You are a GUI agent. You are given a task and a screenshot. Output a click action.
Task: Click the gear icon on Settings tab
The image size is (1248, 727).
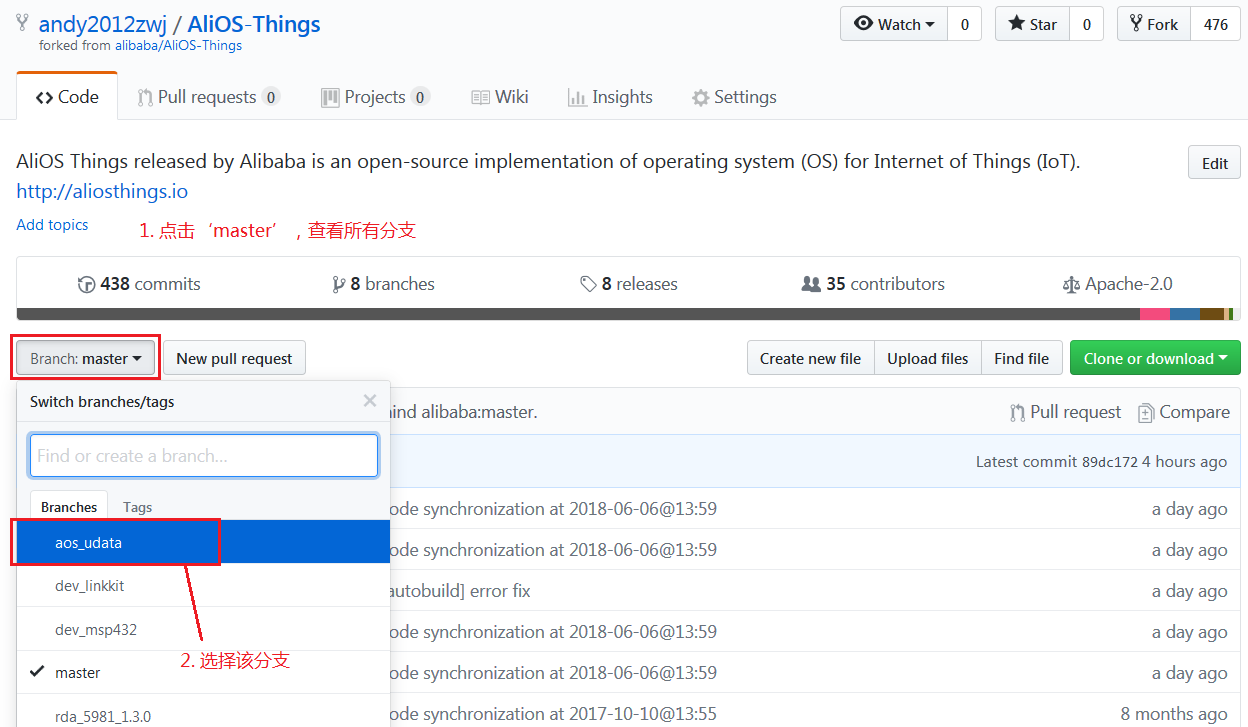700,98
